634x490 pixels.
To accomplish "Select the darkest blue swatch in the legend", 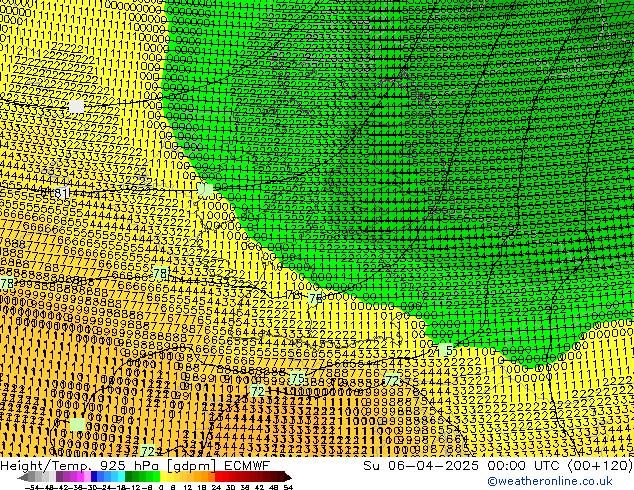I will [94, 477].
